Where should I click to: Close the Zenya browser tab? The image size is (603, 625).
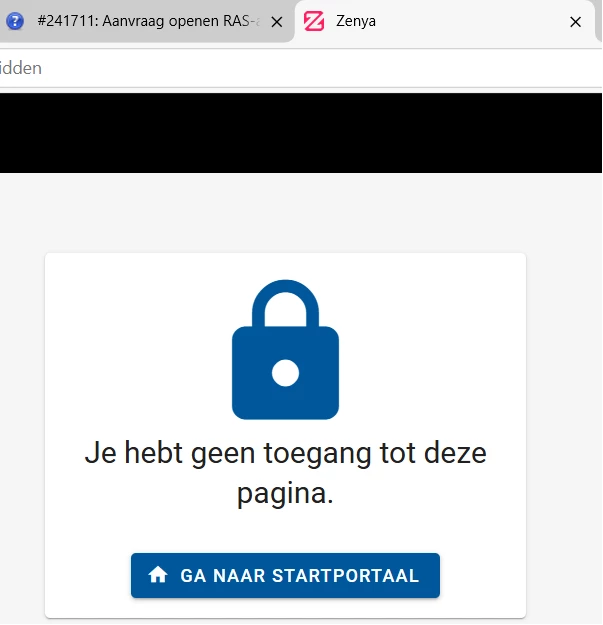(x=575, y=22)
